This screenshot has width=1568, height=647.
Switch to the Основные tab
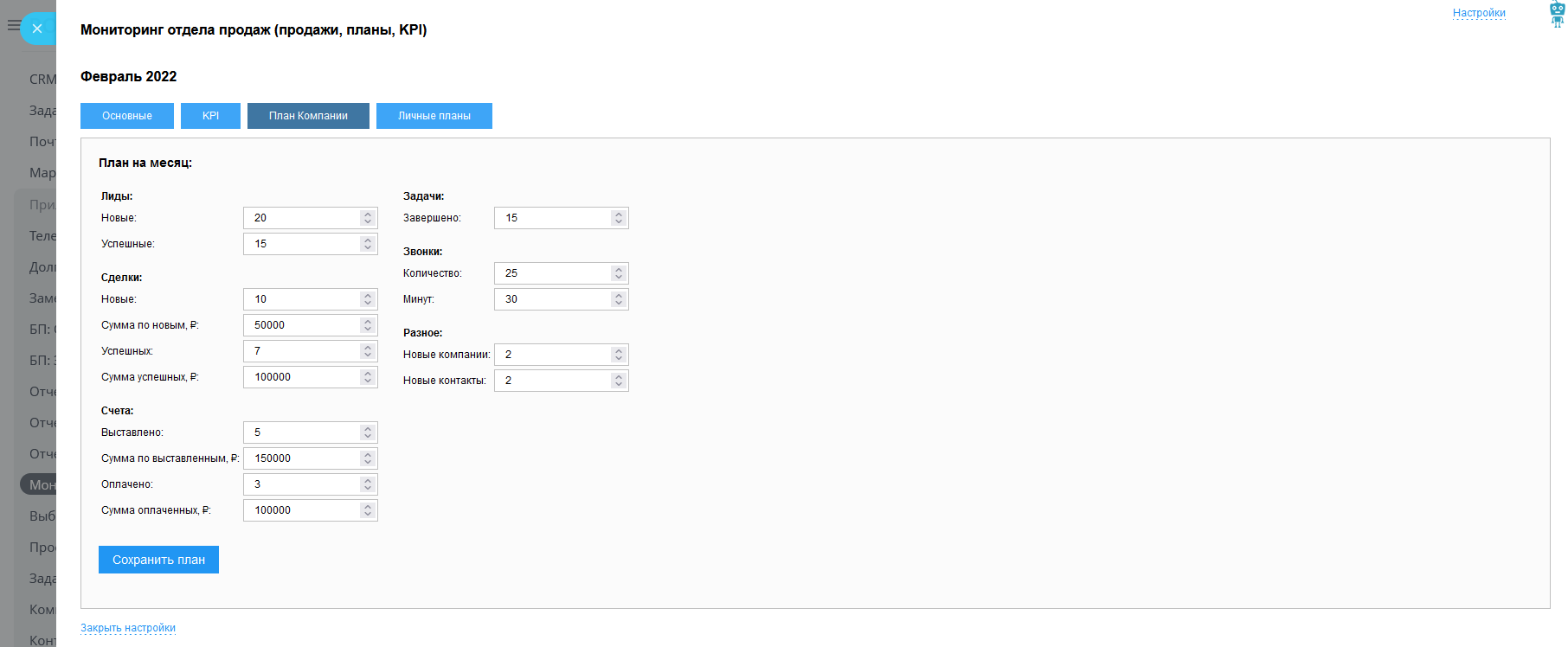tap(127, 116)
